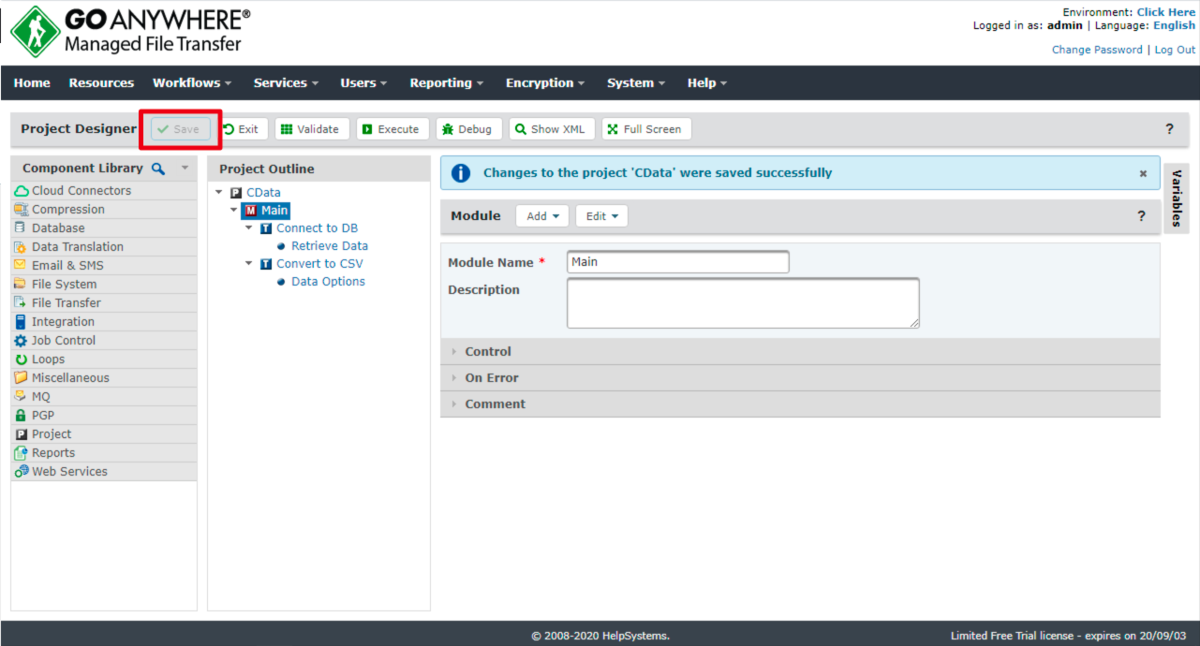
Task: Click the Reports category icon
Action: [x=21, y=453]
